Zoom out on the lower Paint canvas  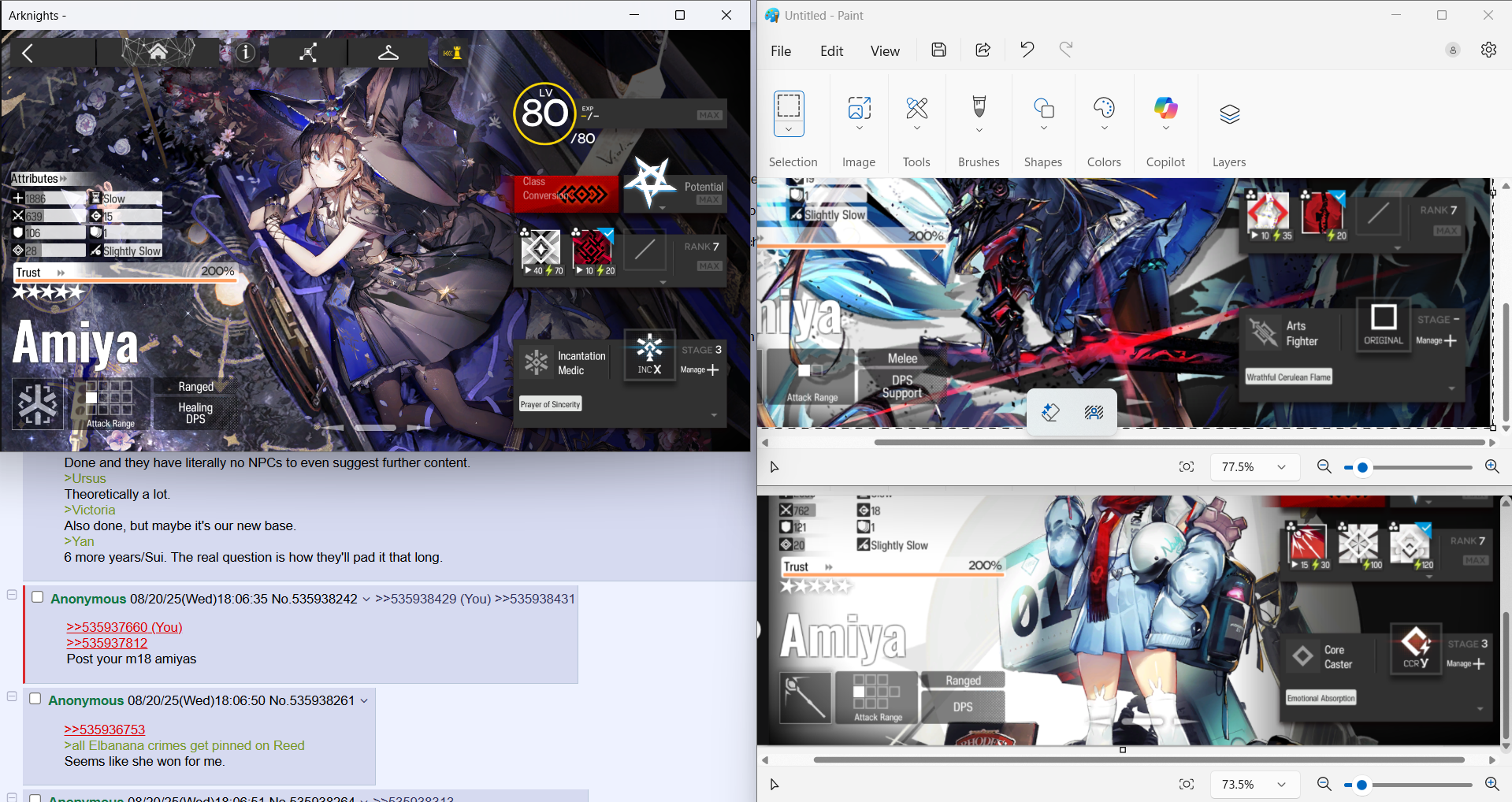click(x=1324, y=785)
